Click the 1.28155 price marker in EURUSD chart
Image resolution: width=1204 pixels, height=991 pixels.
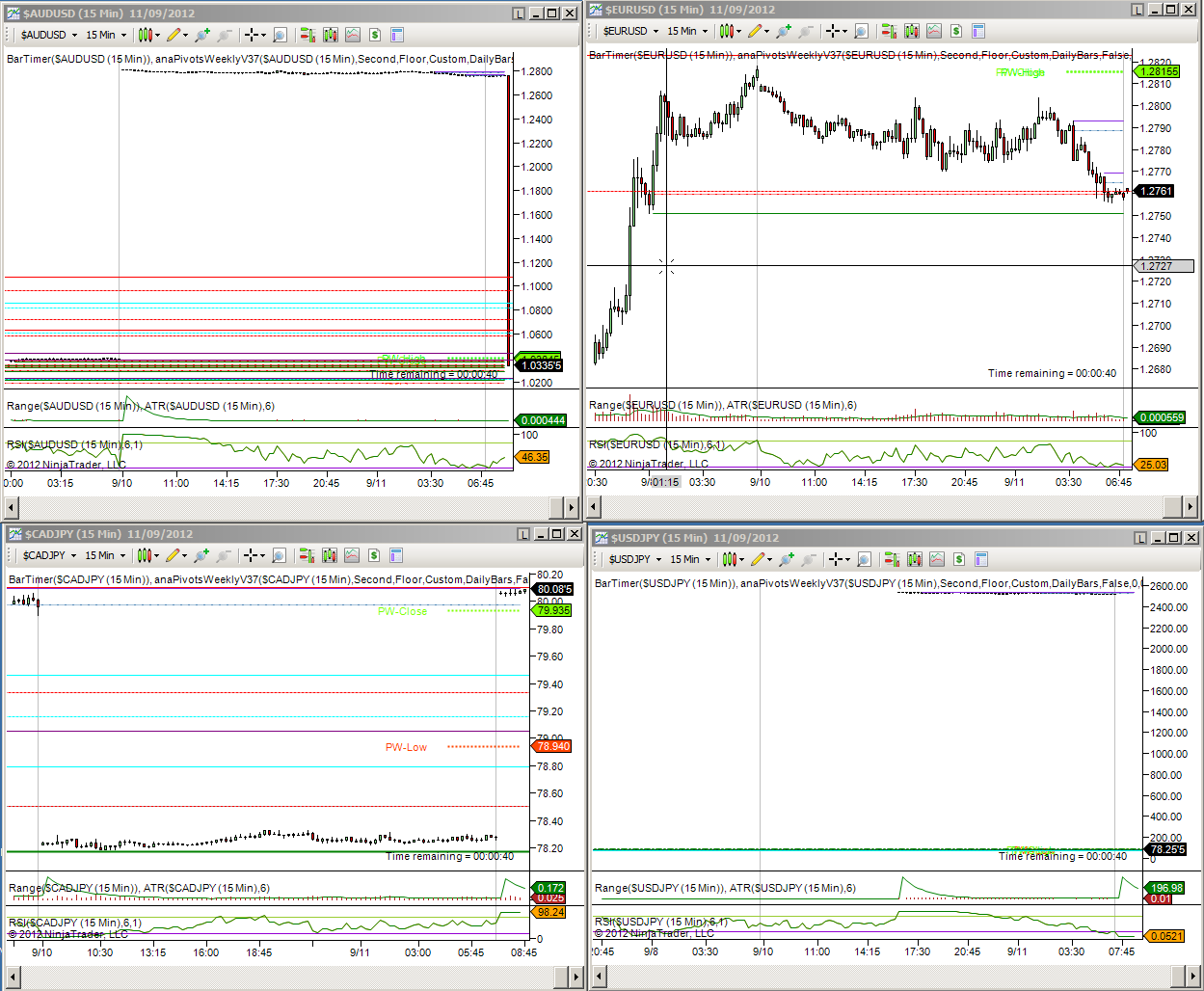click(x=1157, y=71)
